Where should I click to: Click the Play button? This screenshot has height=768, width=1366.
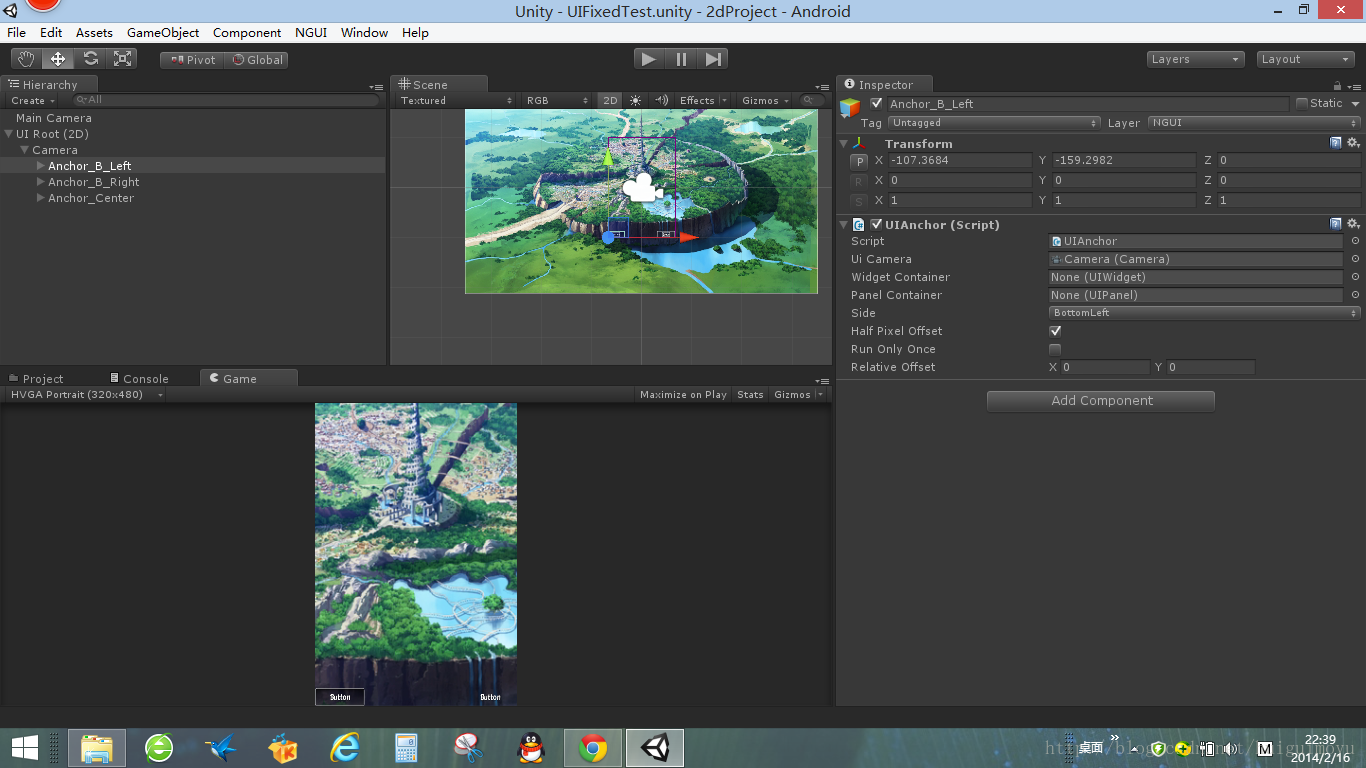[649, 59]
